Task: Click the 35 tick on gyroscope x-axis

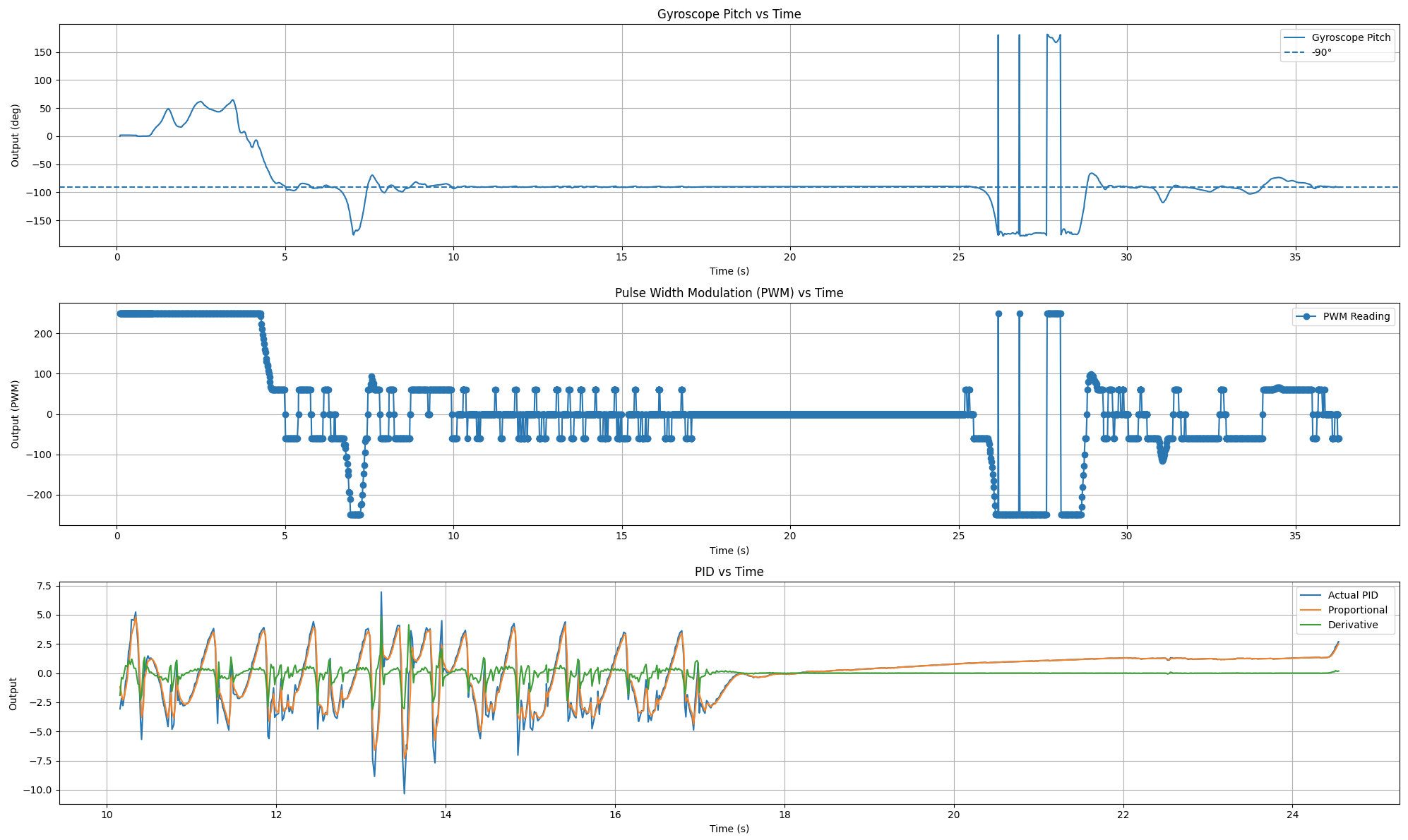Action: point(1295,257)
